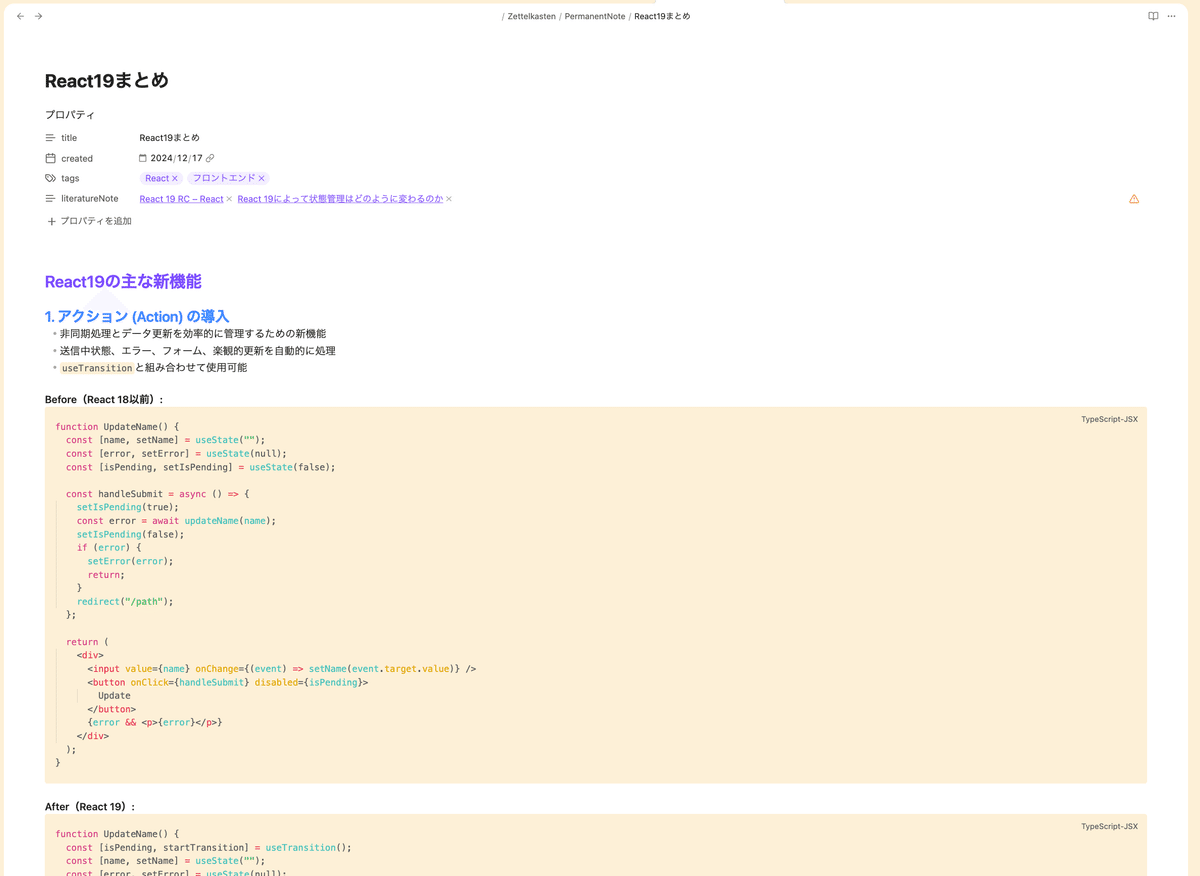Click the bullet 送信中状態、エラー、フォーム
Image resolution: width=1200 pixels, height=876 pixels.
(x=197, y=351)
